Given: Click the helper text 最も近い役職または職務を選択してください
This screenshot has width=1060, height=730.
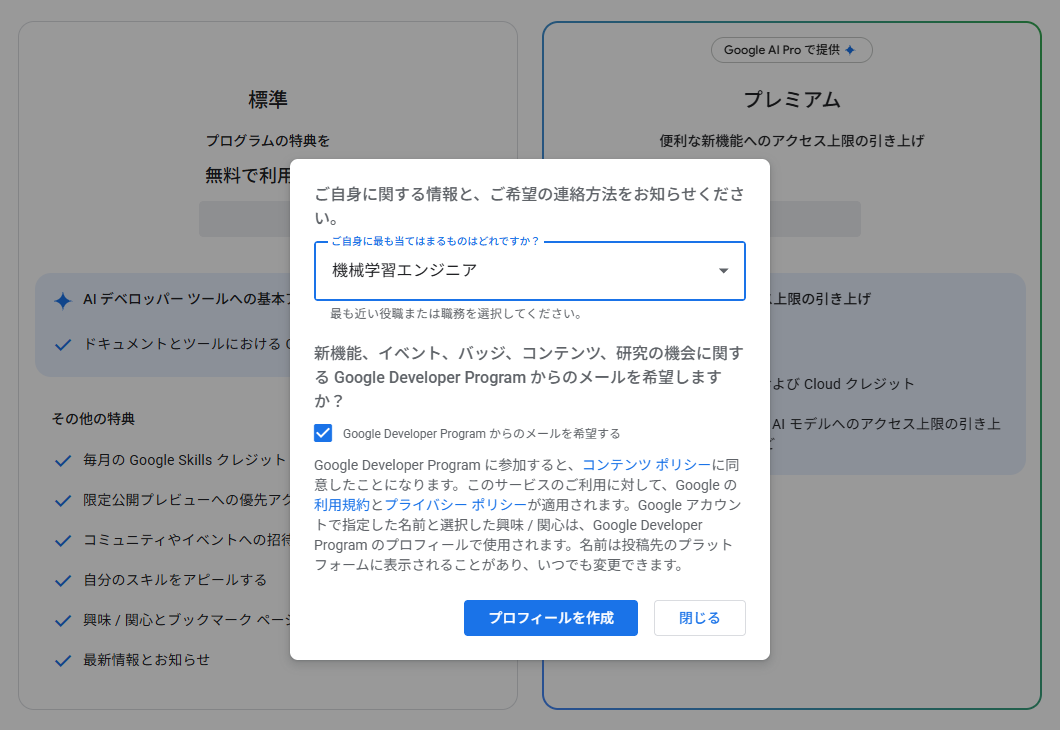Looking at the screenshot, I should [456, 314].
